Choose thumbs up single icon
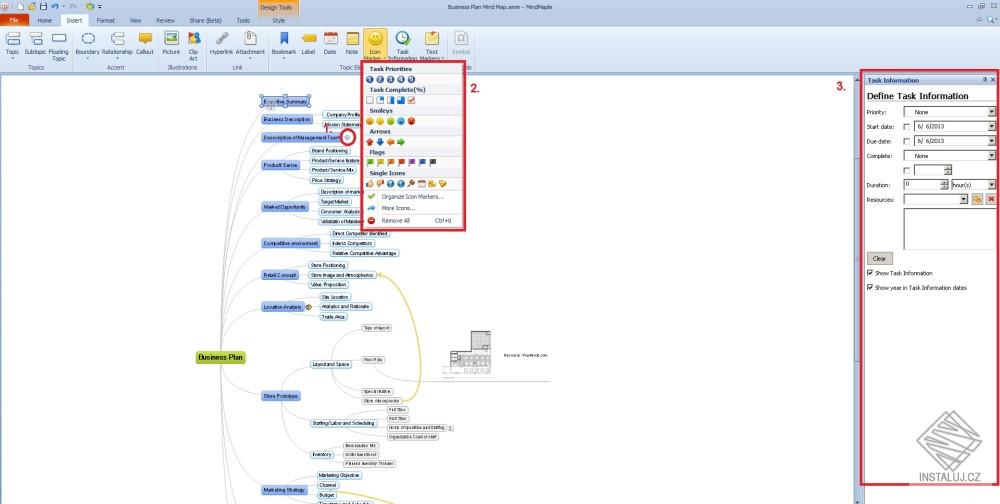The height and width of the screenshot is (504, 1000). (x=370, y=184)
